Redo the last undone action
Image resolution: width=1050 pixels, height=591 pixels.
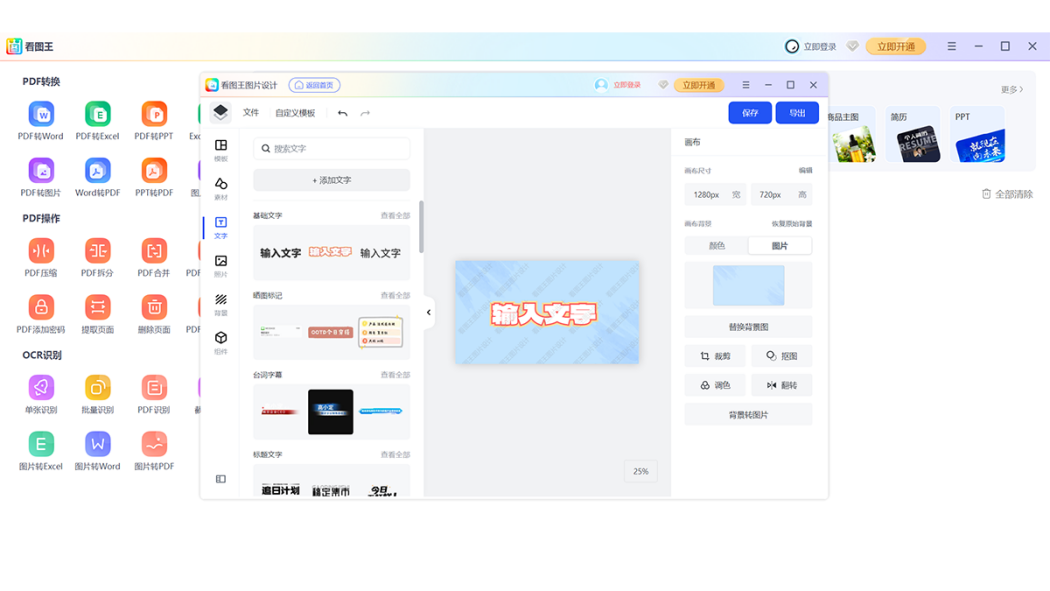(365, 113)
